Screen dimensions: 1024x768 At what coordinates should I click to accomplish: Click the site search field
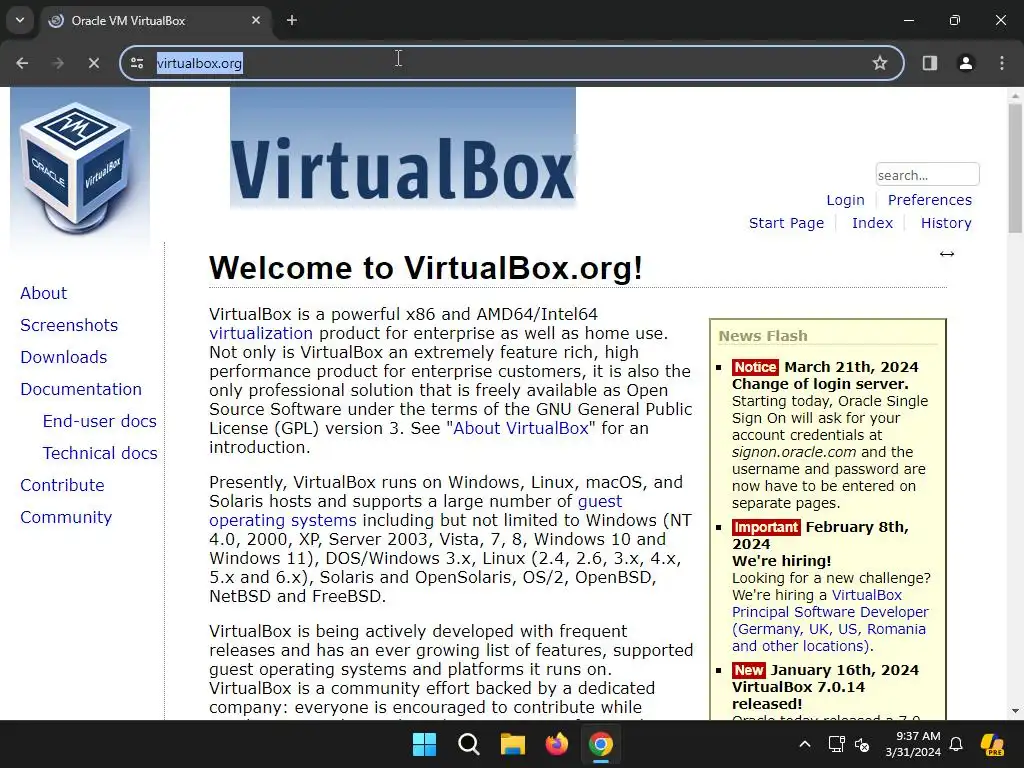point(927,175)
